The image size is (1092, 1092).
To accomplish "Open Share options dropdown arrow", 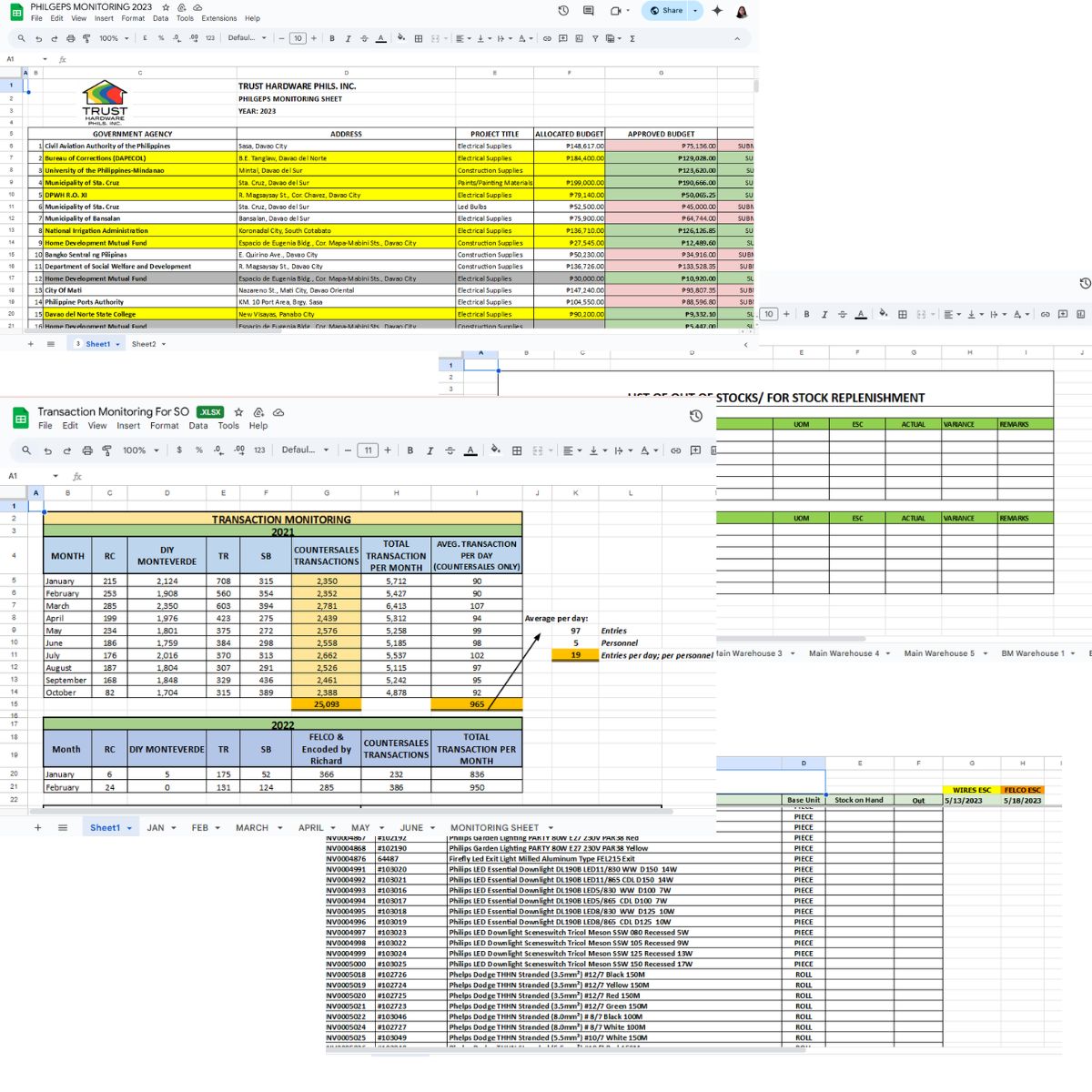I will click(x=695, y=11).
